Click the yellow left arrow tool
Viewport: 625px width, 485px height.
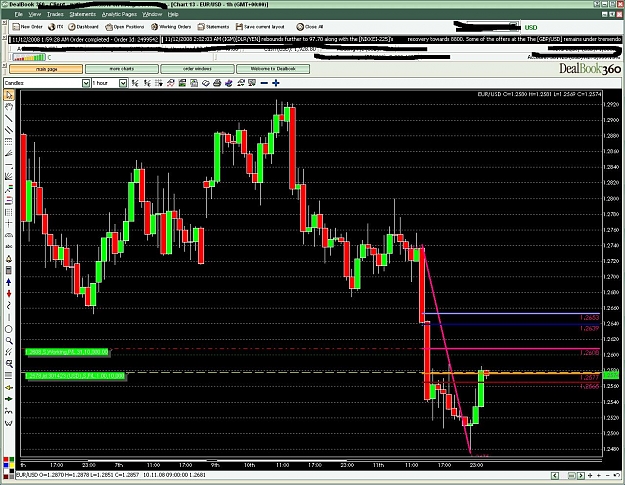click(x=9, y=387)
